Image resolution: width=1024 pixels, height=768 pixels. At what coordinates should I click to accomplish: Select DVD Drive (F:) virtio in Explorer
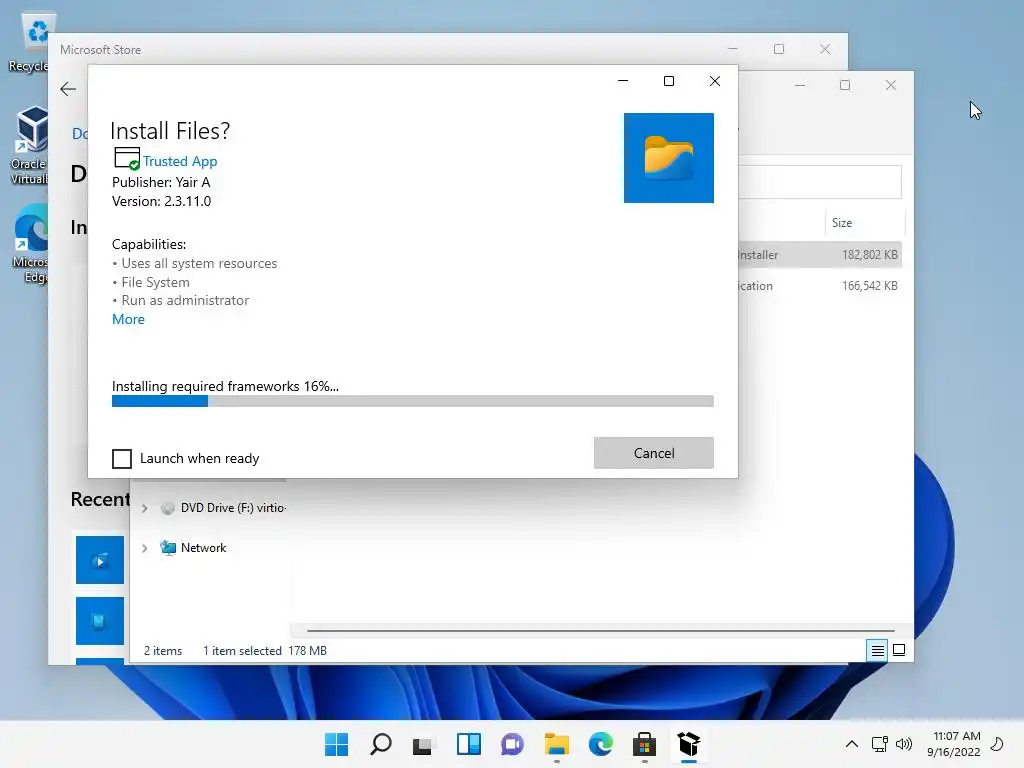233,507
